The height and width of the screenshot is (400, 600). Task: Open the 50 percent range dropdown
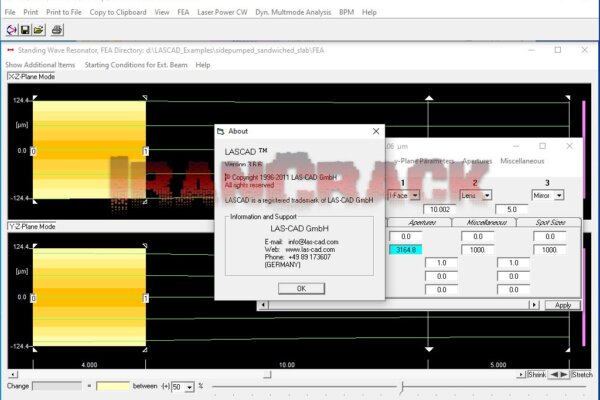pos(189,387)
